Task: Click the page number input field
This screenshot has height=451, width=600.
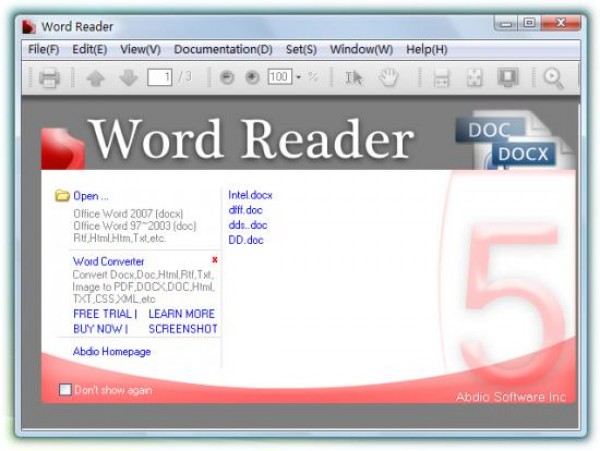Action: click(x=160, y=77)
